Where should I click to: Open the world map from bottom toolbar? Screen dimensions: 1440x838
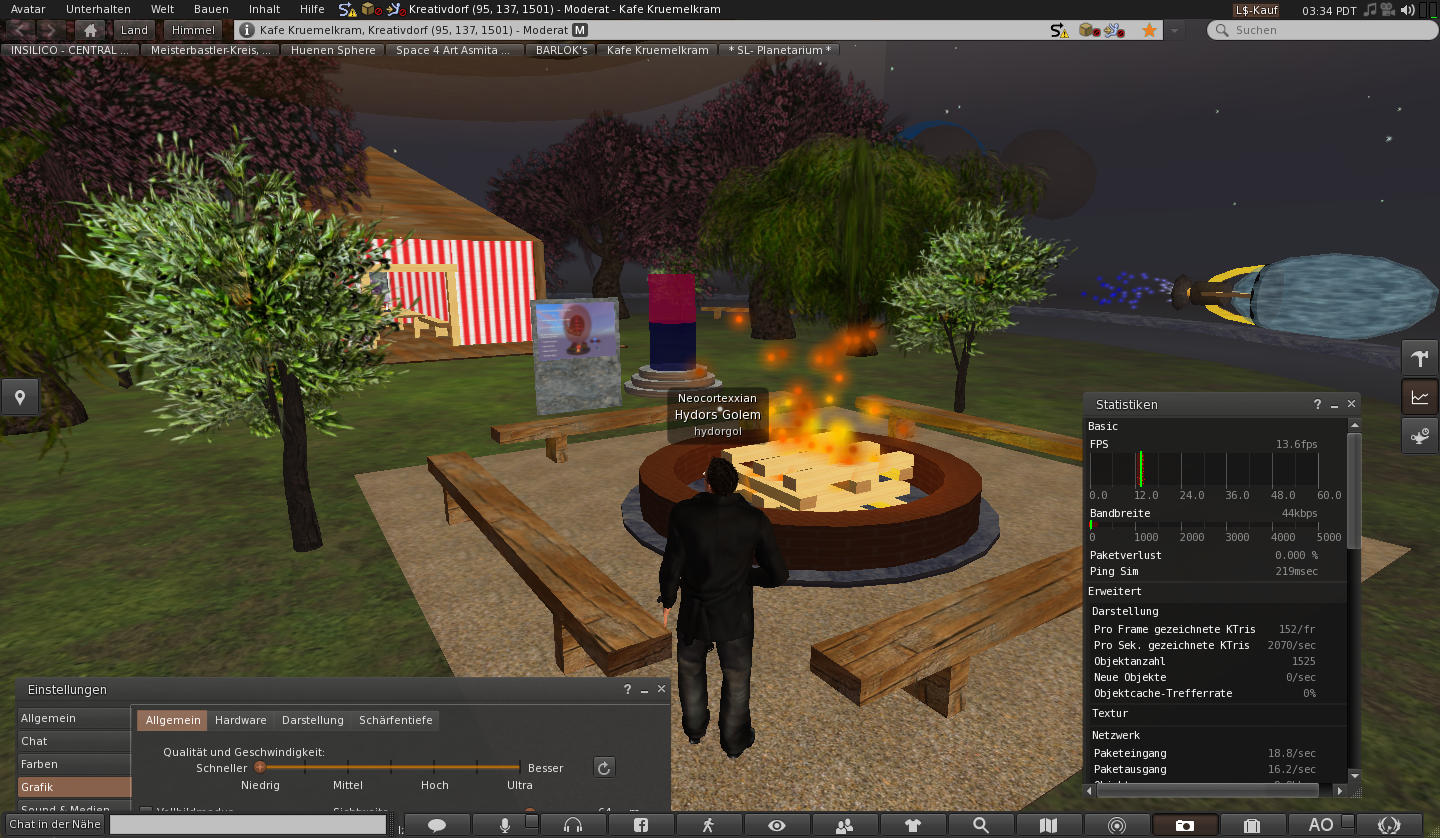coord(1048,825)
